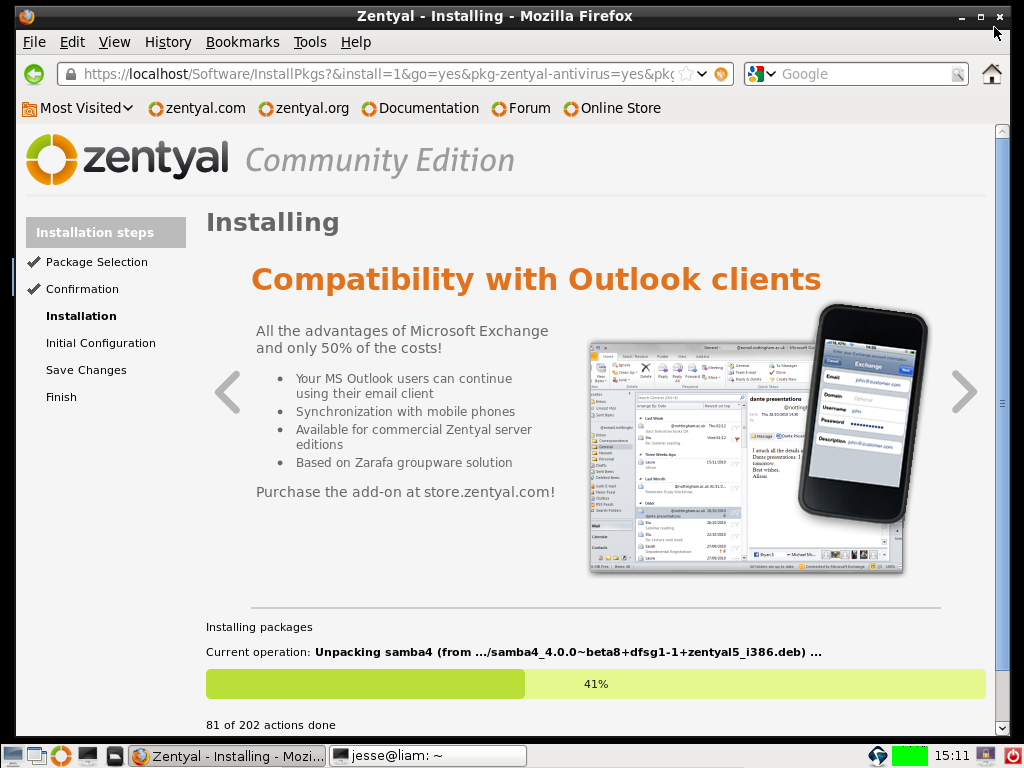Click the scrollbar down arrow
Image resolution: width=1024 pixels, height=768 pixels.
[x=1002, y=728]
